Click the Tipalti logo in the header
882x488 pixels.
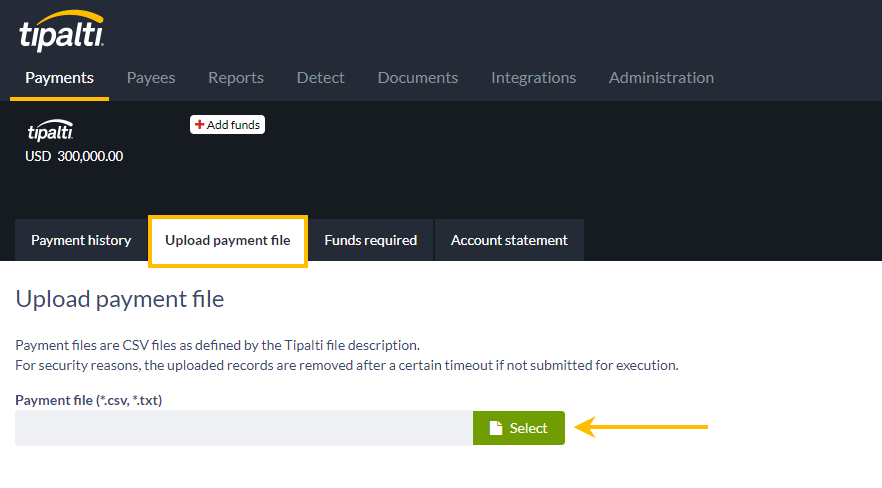point(60,32)
